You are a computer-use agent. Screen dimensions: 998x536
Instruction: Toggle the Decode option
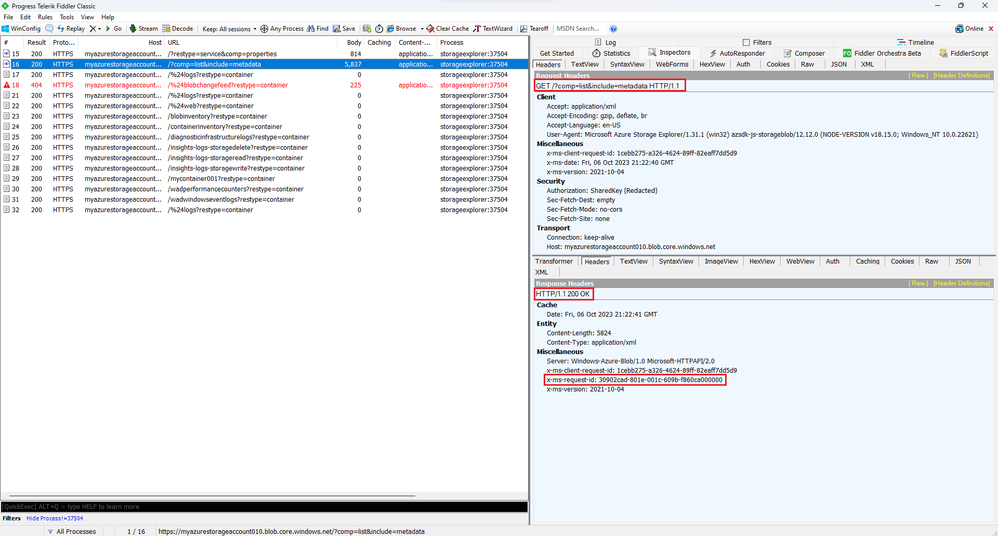(x=178, y=29)
